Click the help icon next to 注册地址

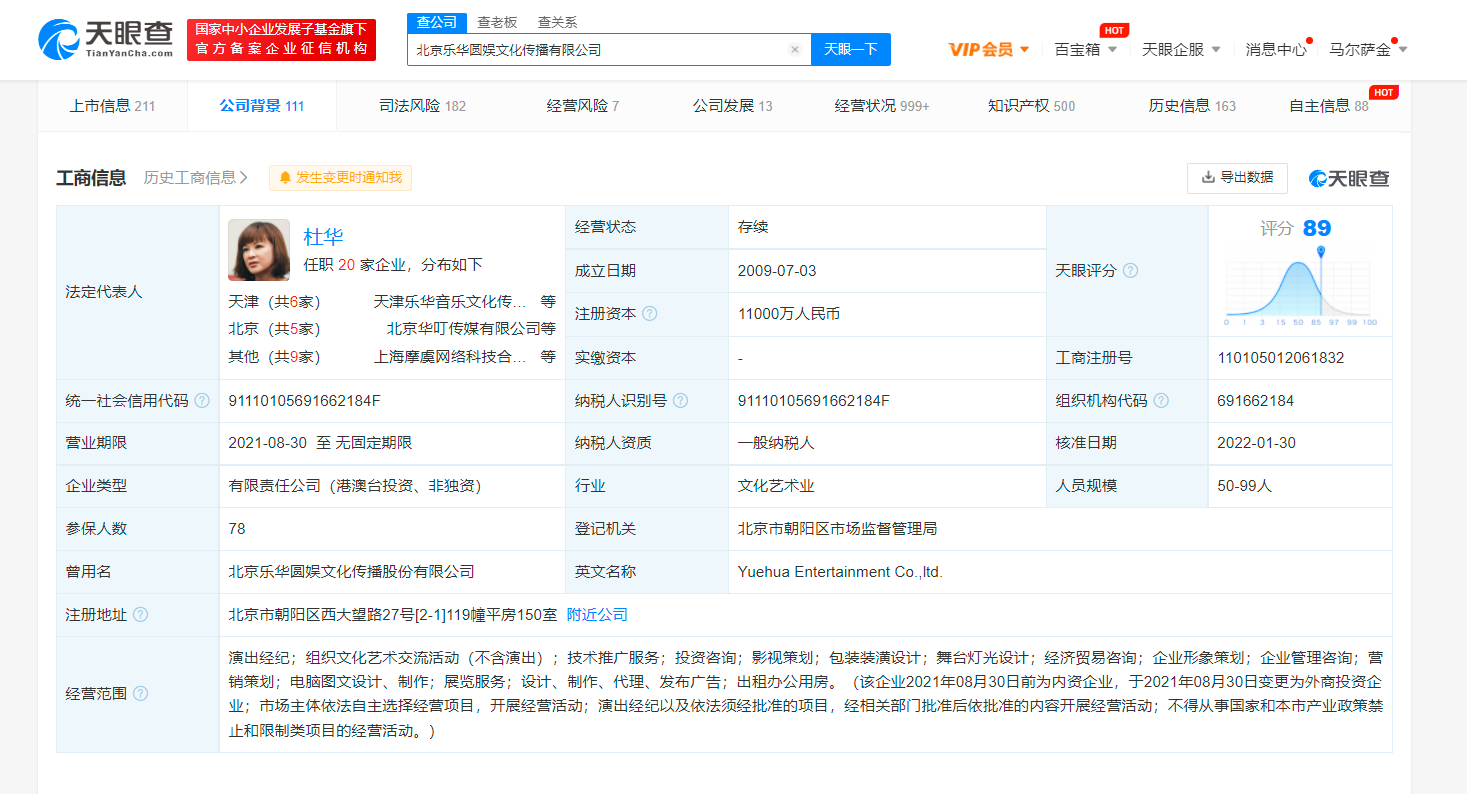(x=143, y=615)
